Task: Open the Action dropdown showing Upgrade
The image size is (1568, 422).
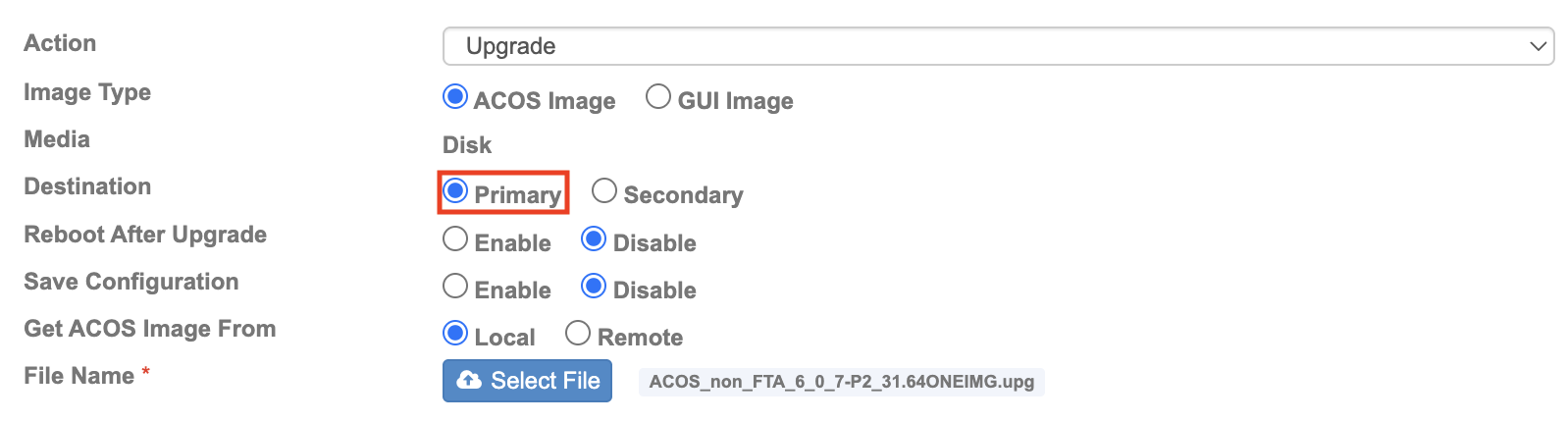Action: point(998,46)
